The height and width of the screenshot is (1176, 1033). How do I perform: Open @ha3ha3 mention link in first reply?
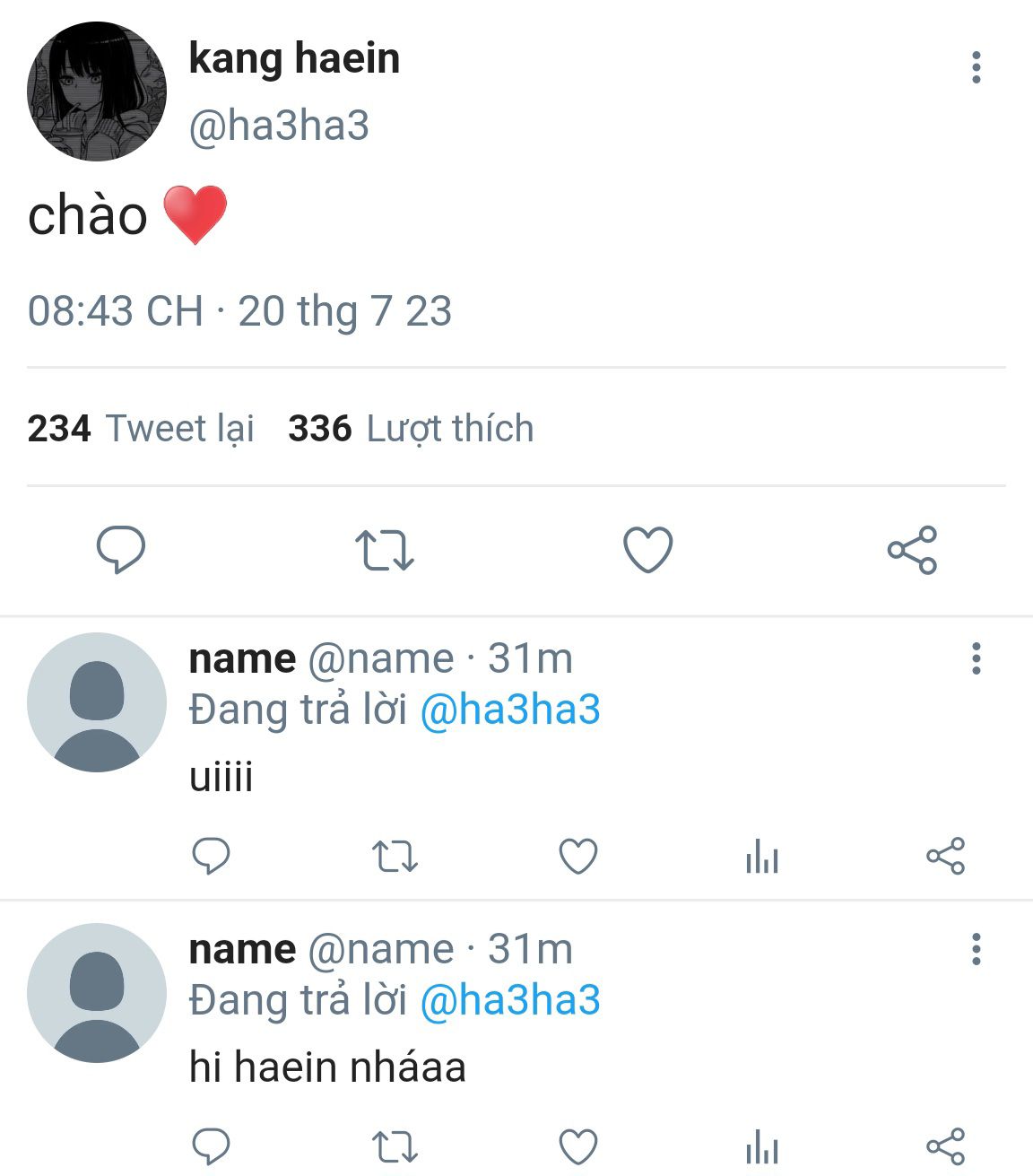pos(510,710)
